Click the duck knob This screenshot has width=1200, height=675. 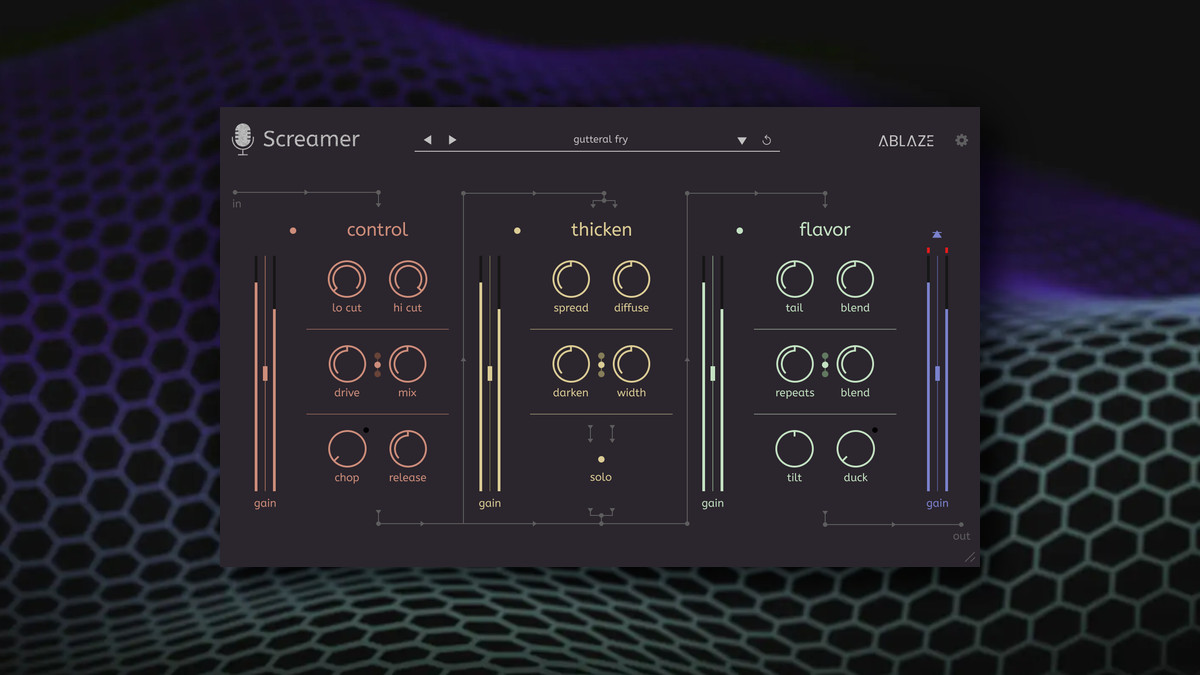click(x=855, y=449)
